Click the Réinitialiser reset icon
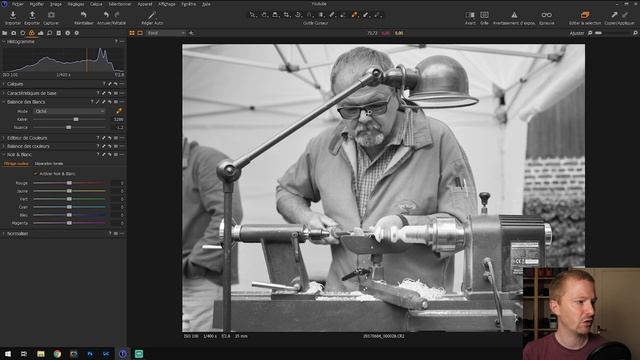640x360 pixels. [84, 15]
